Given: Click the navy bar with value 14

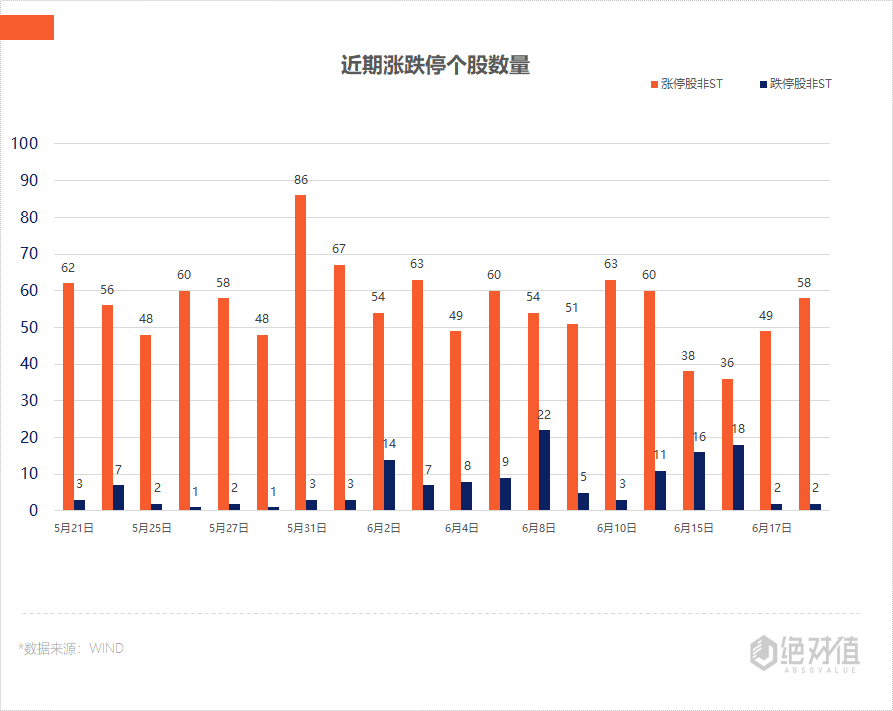Looking at the screenshot, I should coord(389,485).
